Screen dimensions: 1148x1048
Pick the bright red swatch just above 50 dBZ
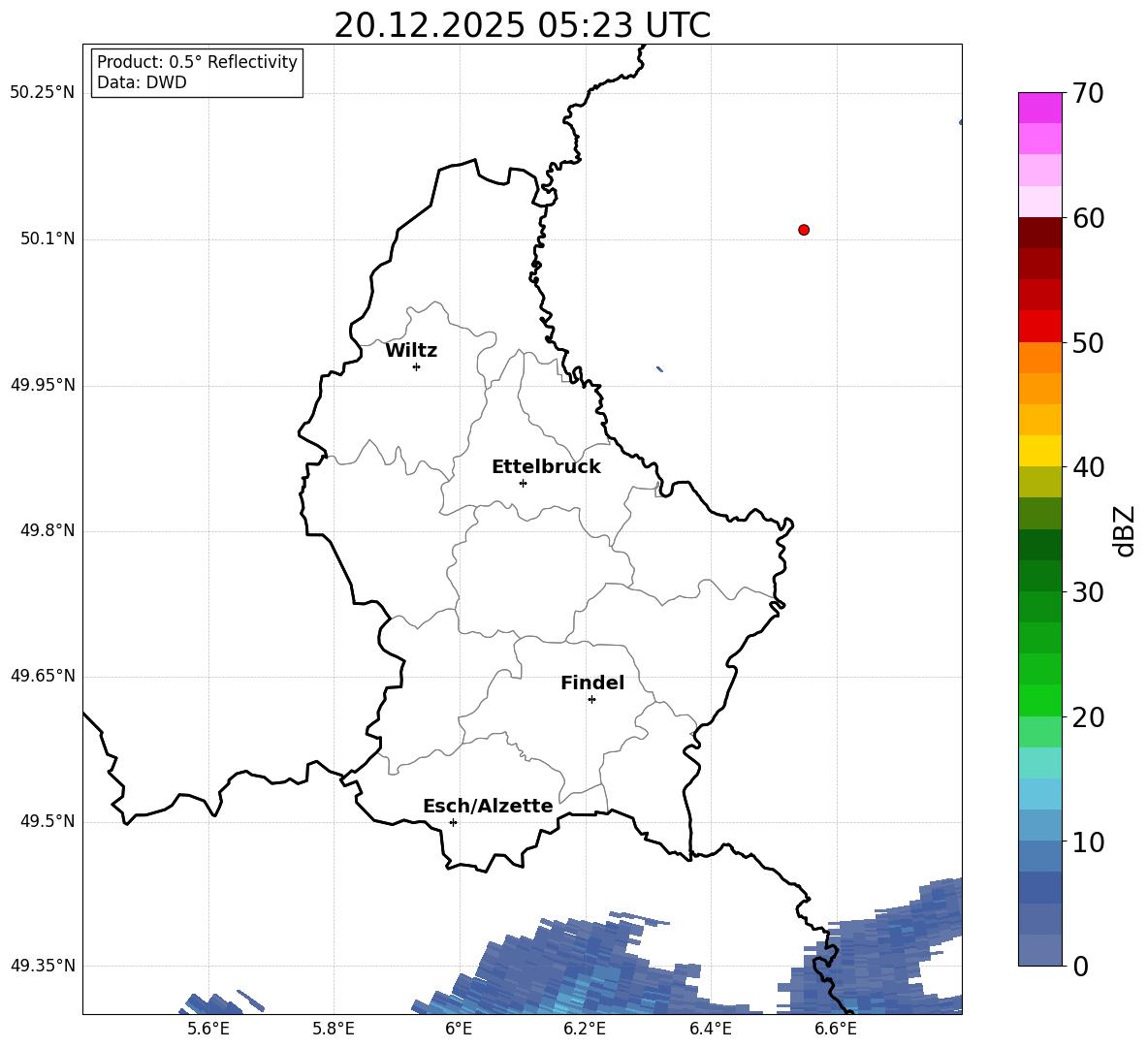[x=1039, y=327]
